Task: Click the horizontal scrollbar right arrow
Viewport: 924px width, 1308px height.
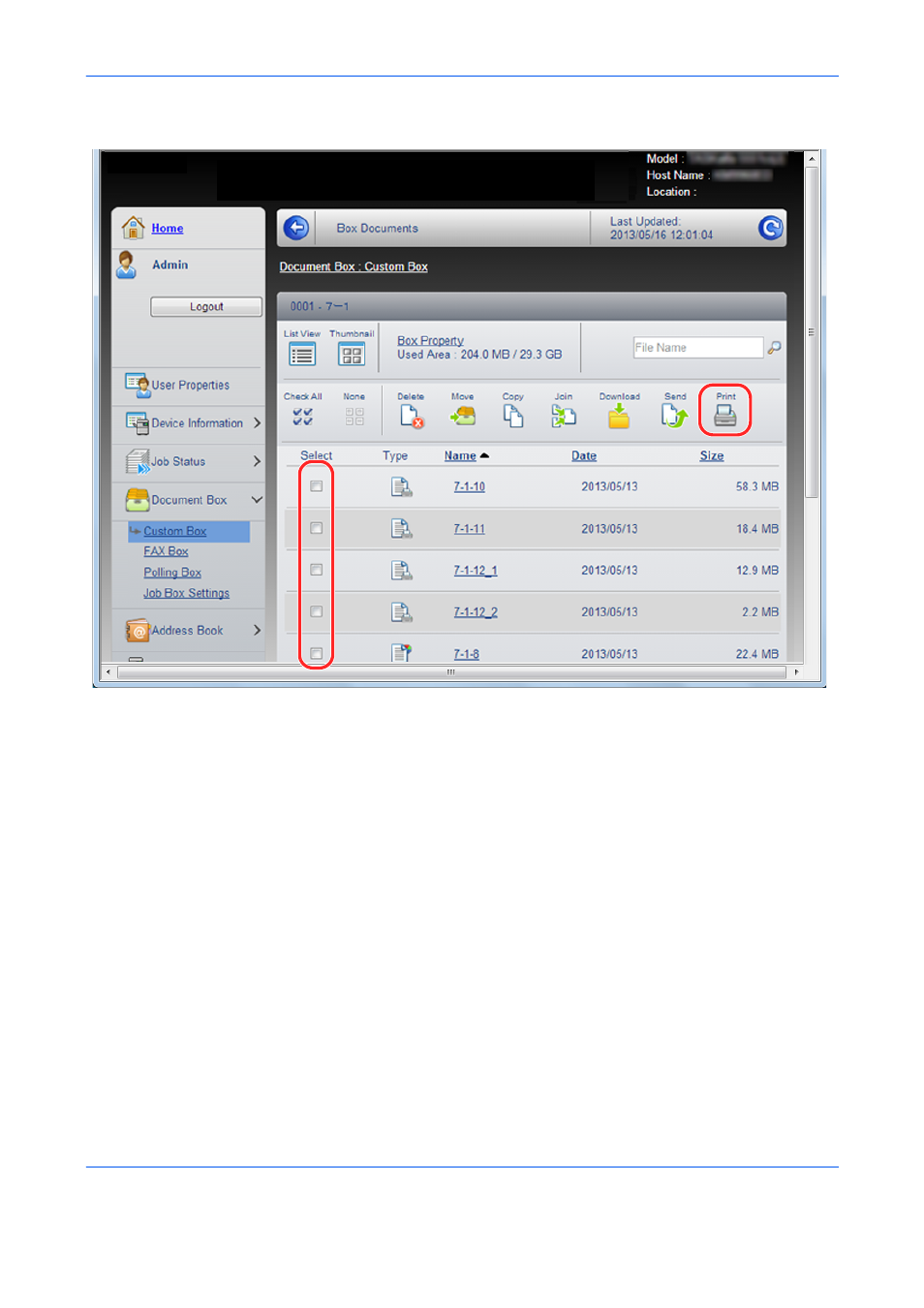Action: click(796, 671)
